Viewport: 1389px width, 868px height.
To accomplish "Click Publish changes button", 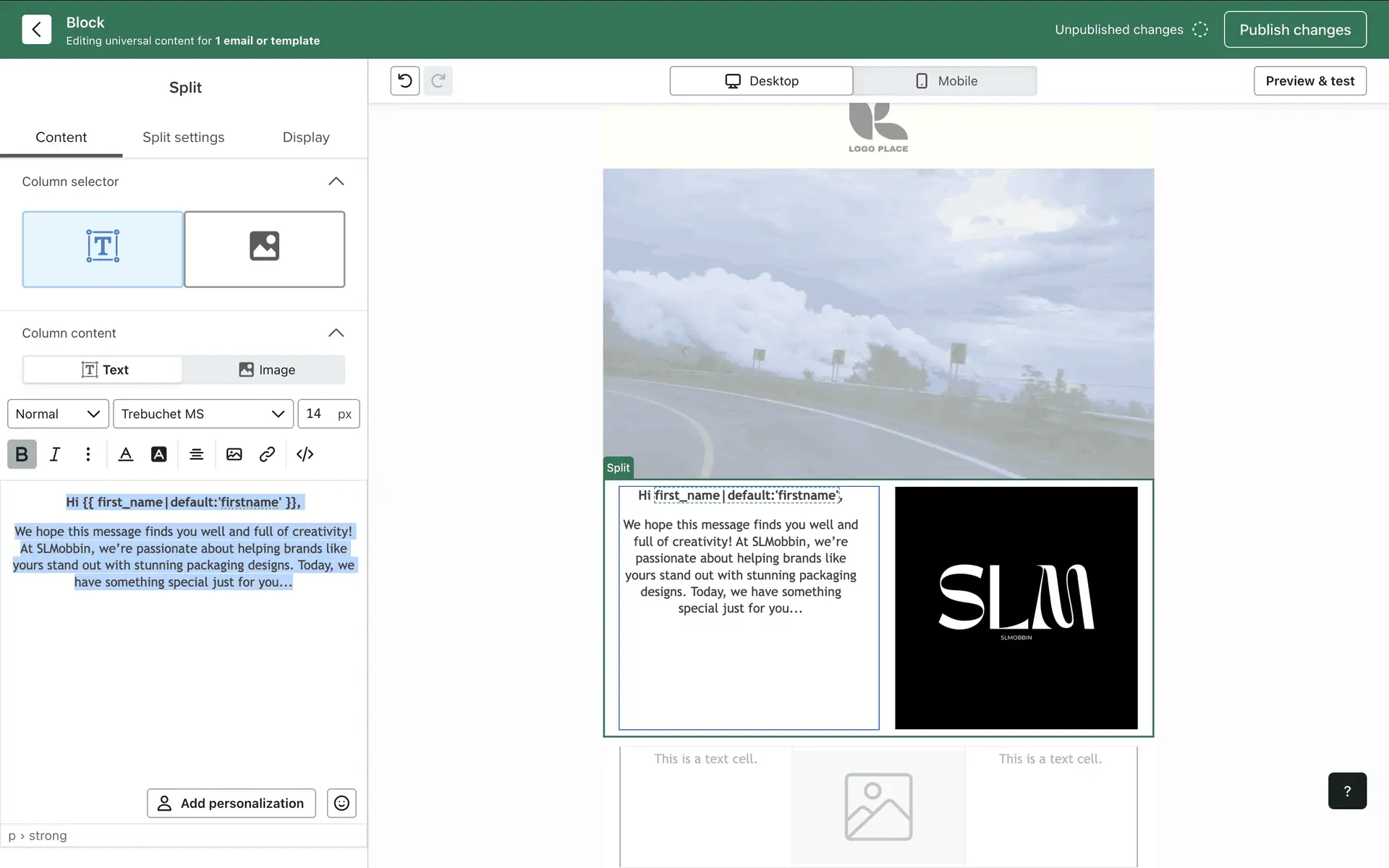I will tap(1294, 30).
